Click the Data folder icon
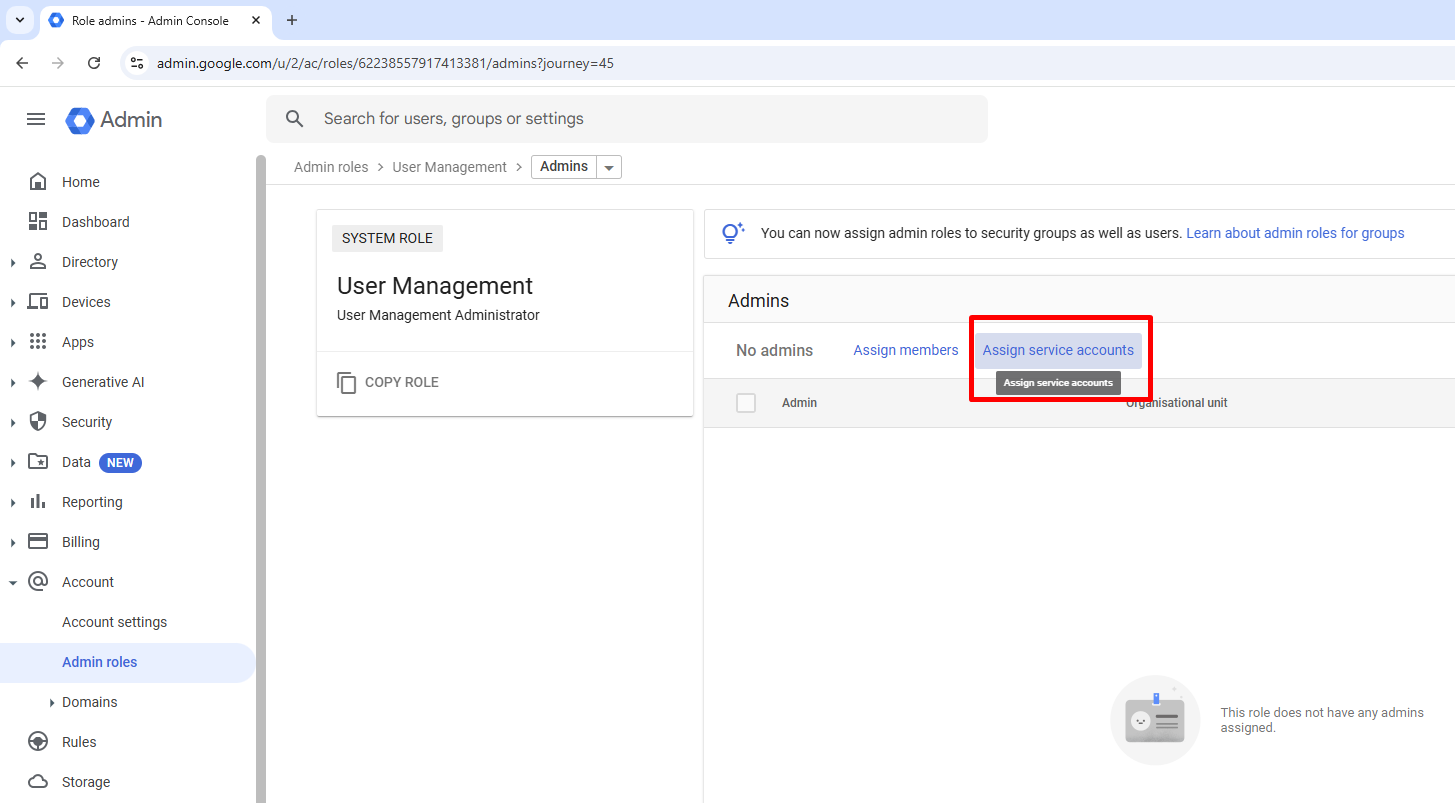1455x803 pixels. click(38, 462)
